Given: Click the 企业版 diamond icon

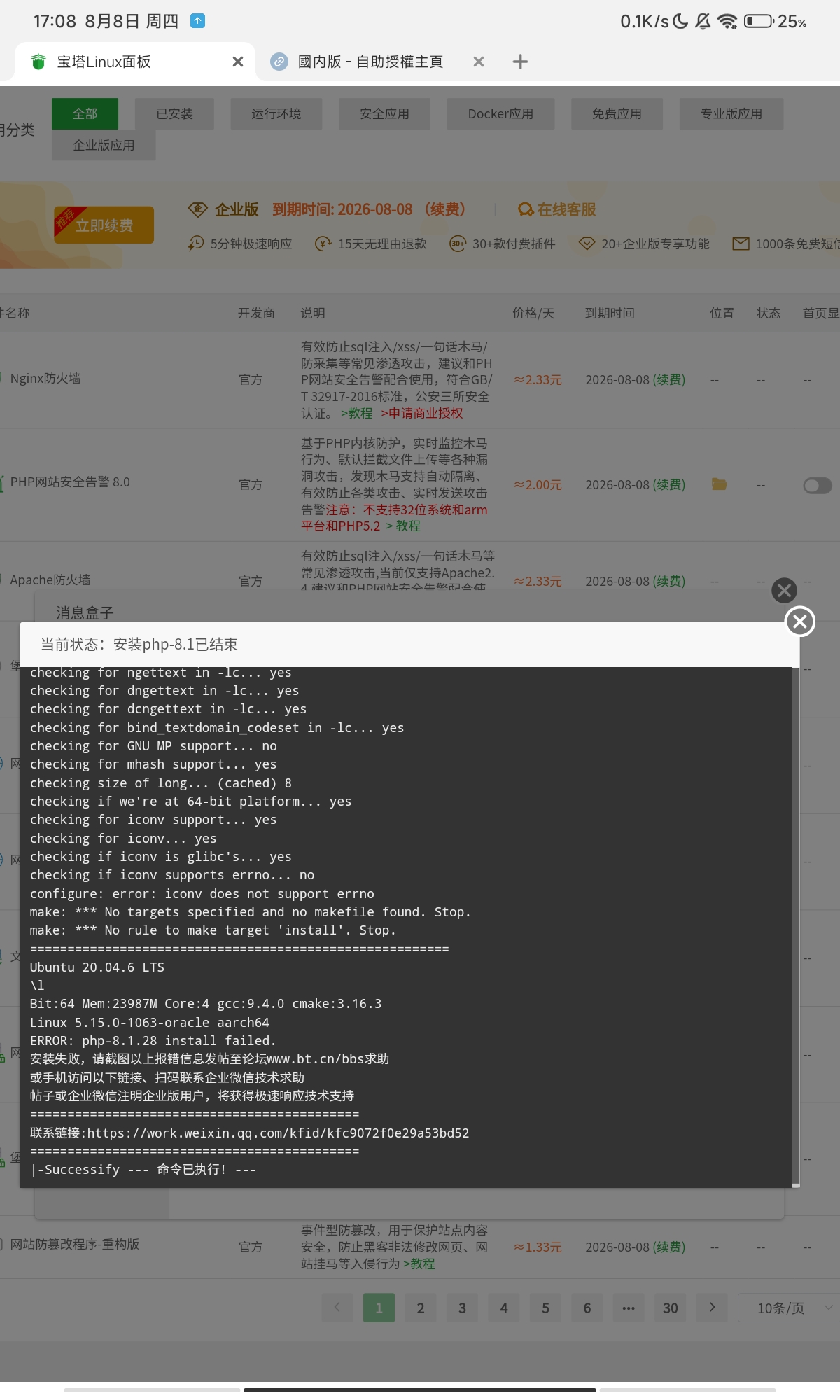Looking at the screenshot, I should click(198, 209).
